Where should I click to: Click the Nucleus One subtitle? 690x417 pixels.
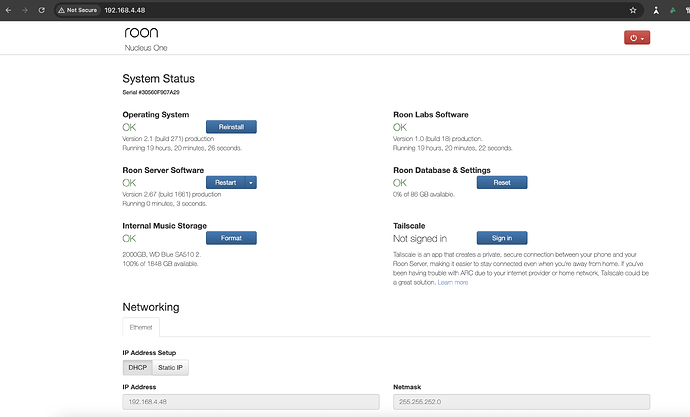pyautogui.click(x=146, y=48)
